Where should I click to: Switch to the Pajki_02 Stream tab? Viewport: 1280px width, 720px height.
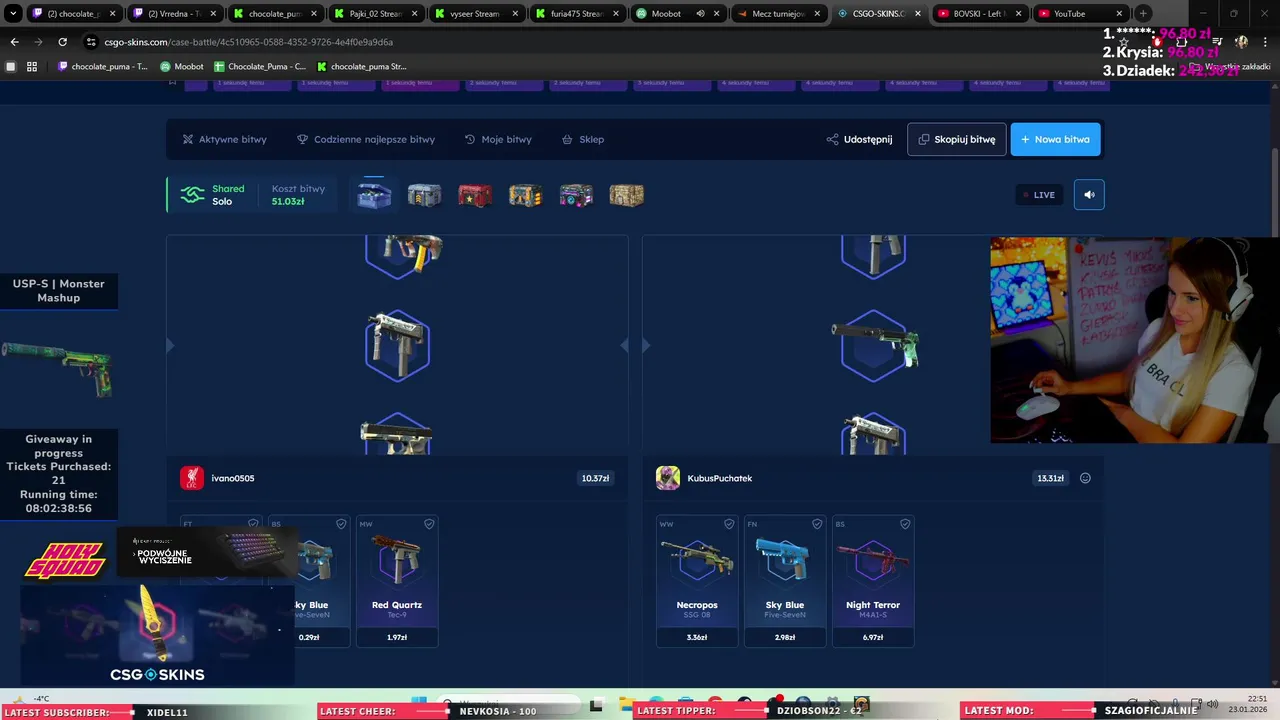click(376, 14)
